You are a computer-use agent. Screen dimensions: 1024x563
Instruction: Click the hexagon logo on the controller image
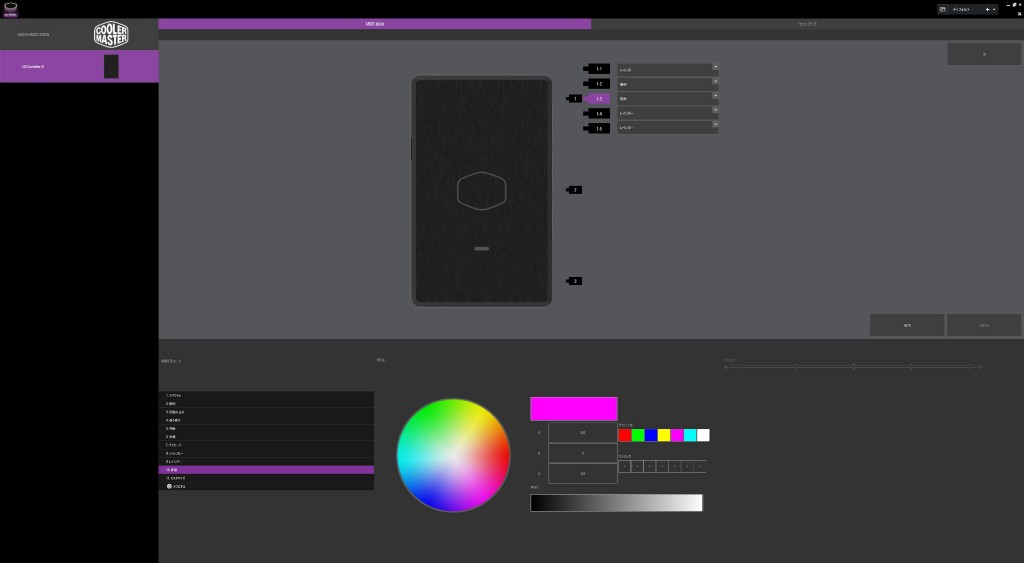[x=481, y=191]
